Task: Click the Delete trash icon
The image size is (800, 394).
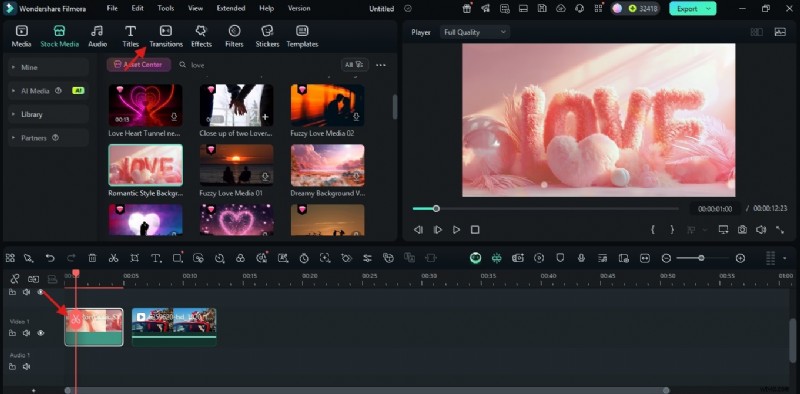Action: [92, 258]
